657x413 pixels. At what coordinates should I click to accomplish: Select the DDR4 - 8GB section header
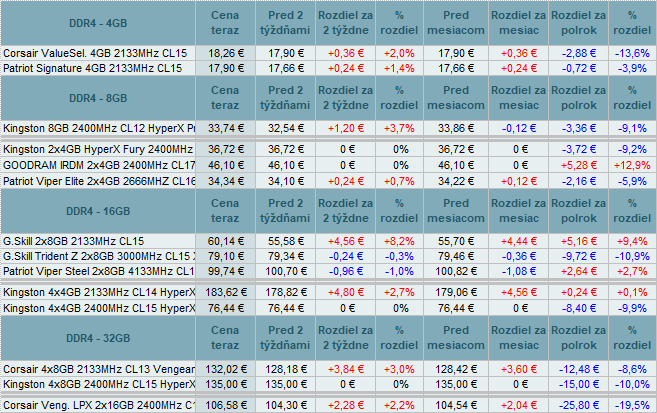98,98
